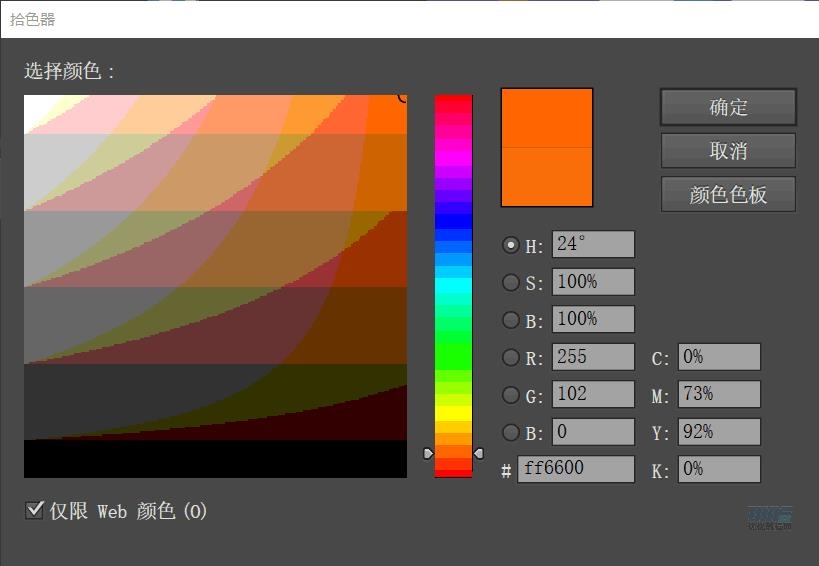Image resolution: width=819 pixels, height=566 pixels.
Task: Open the 颜色色板 swatches view
Action: tap(728, 195)
